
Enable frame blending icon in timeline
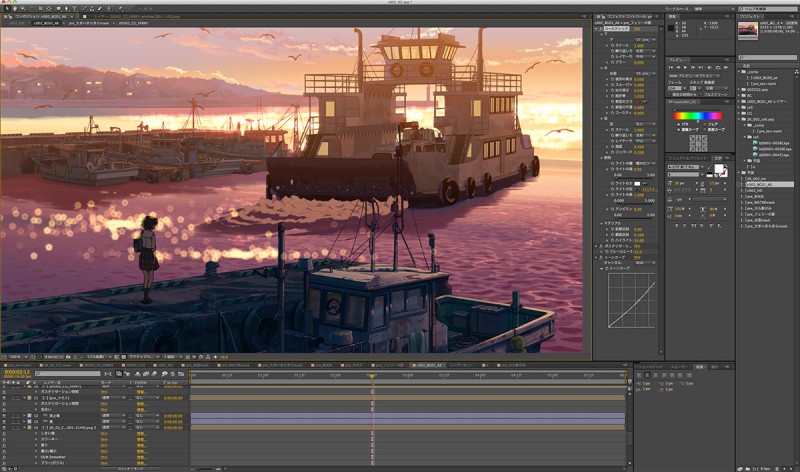(x=146, y=374)
